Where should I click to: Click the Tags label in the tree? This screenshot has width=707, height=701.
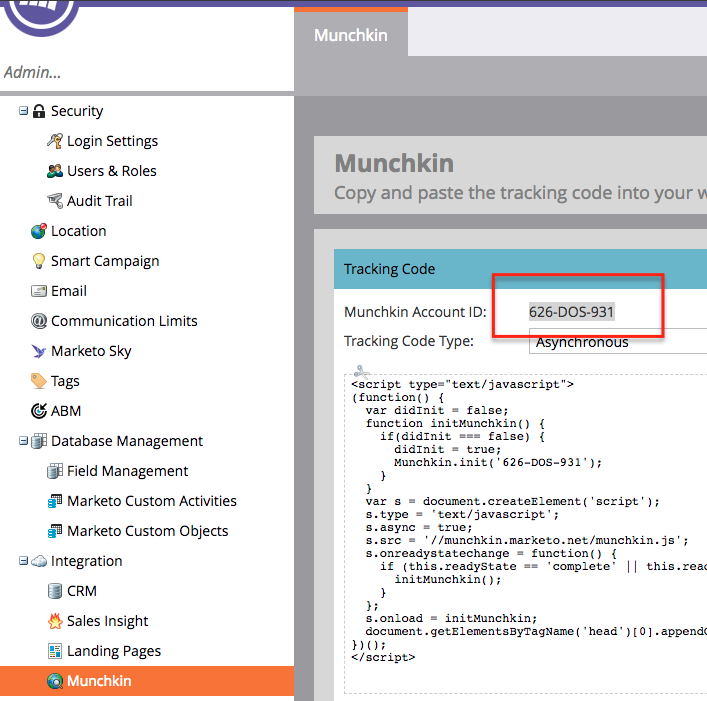pos(65,381)
